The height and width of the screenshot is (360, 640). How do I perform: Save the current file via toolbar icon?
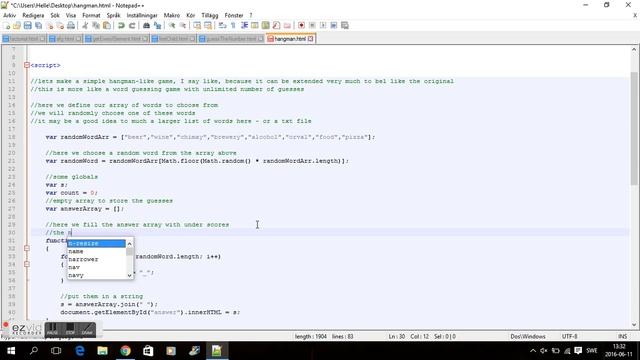coord(27,26)
